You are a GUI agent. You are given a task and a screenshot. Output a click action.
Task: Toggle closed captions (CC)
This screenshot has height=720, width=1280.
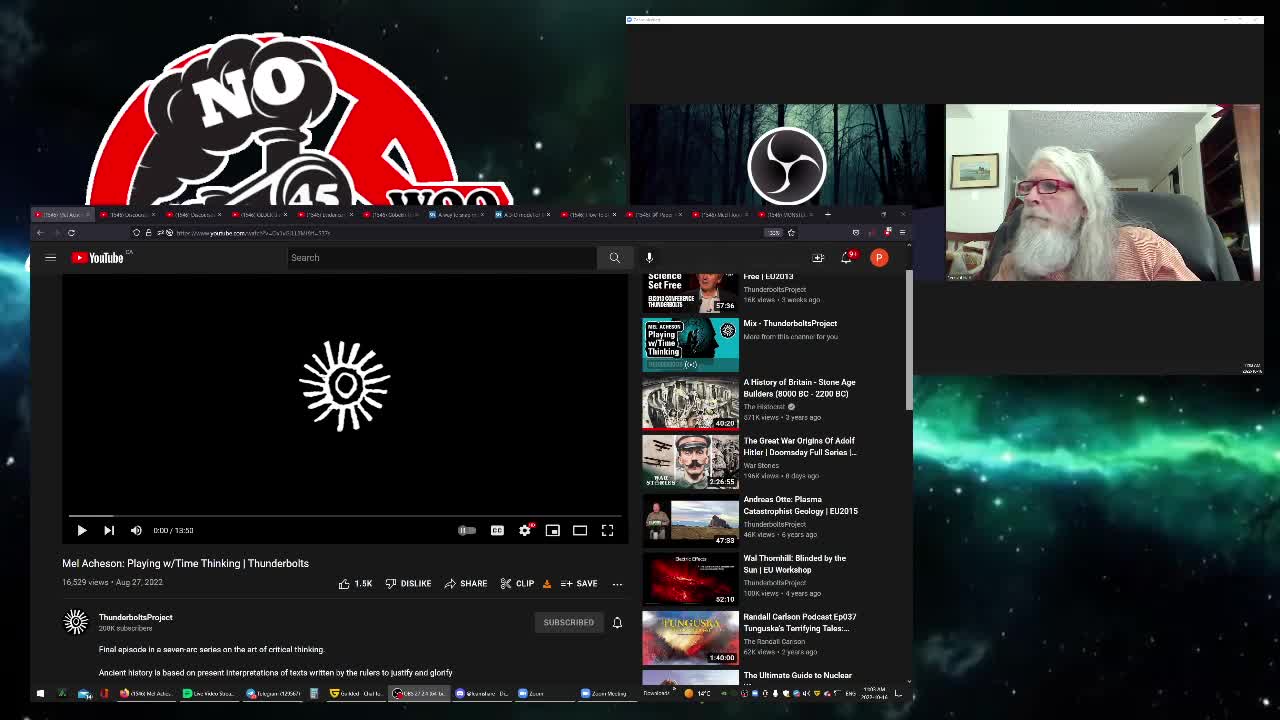coord(497,530)
